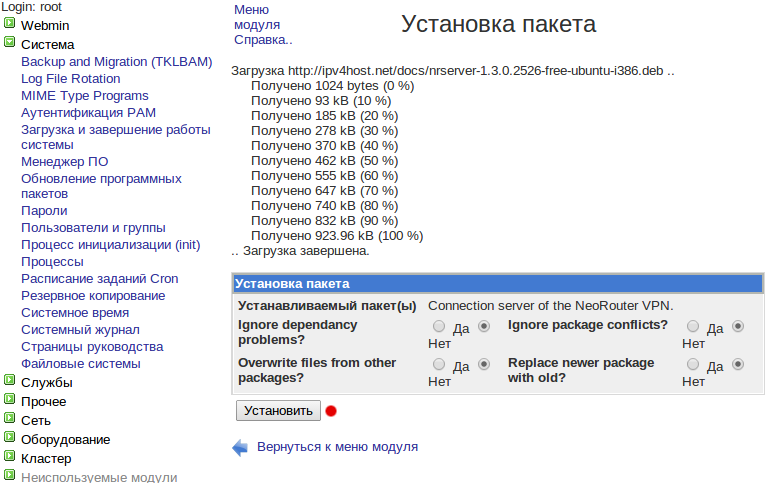
Task: Open Системный журнал module
Action: (80, 330)
